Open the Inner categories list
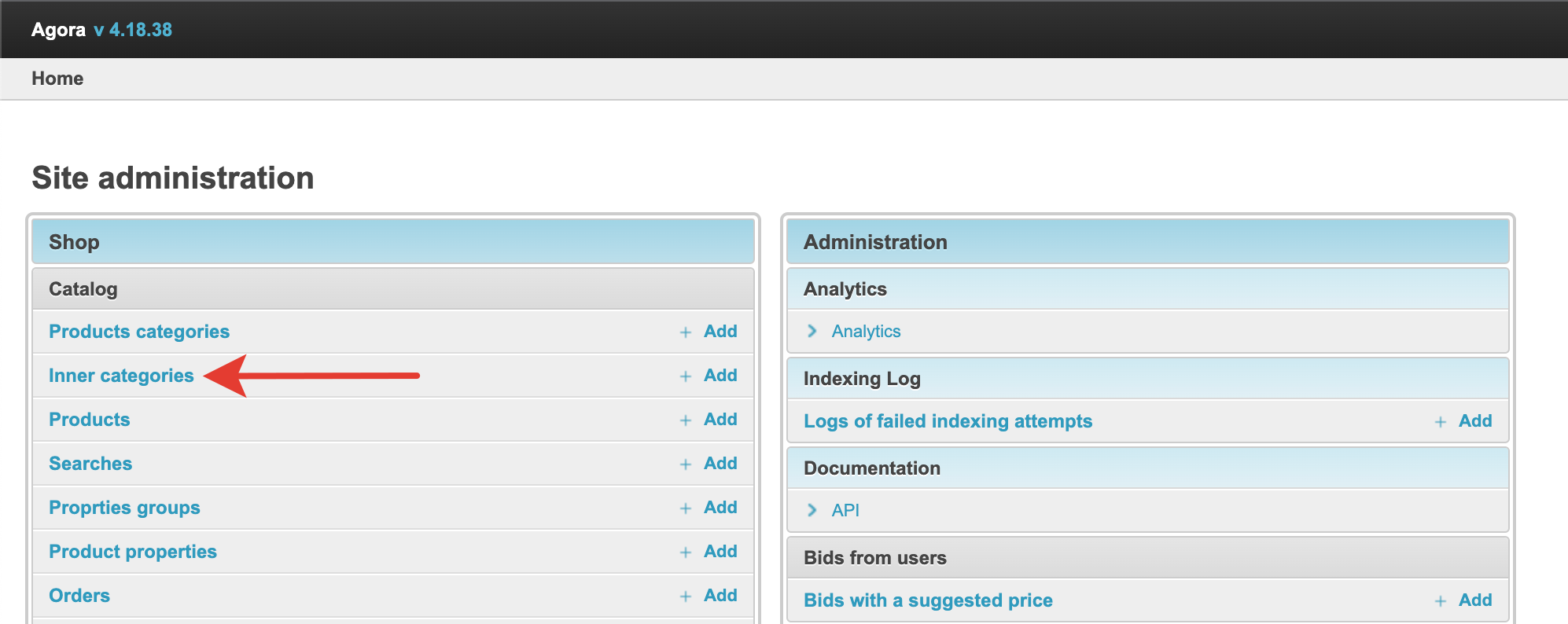This screenshot has width=1568, height=624. coord(121,376)
